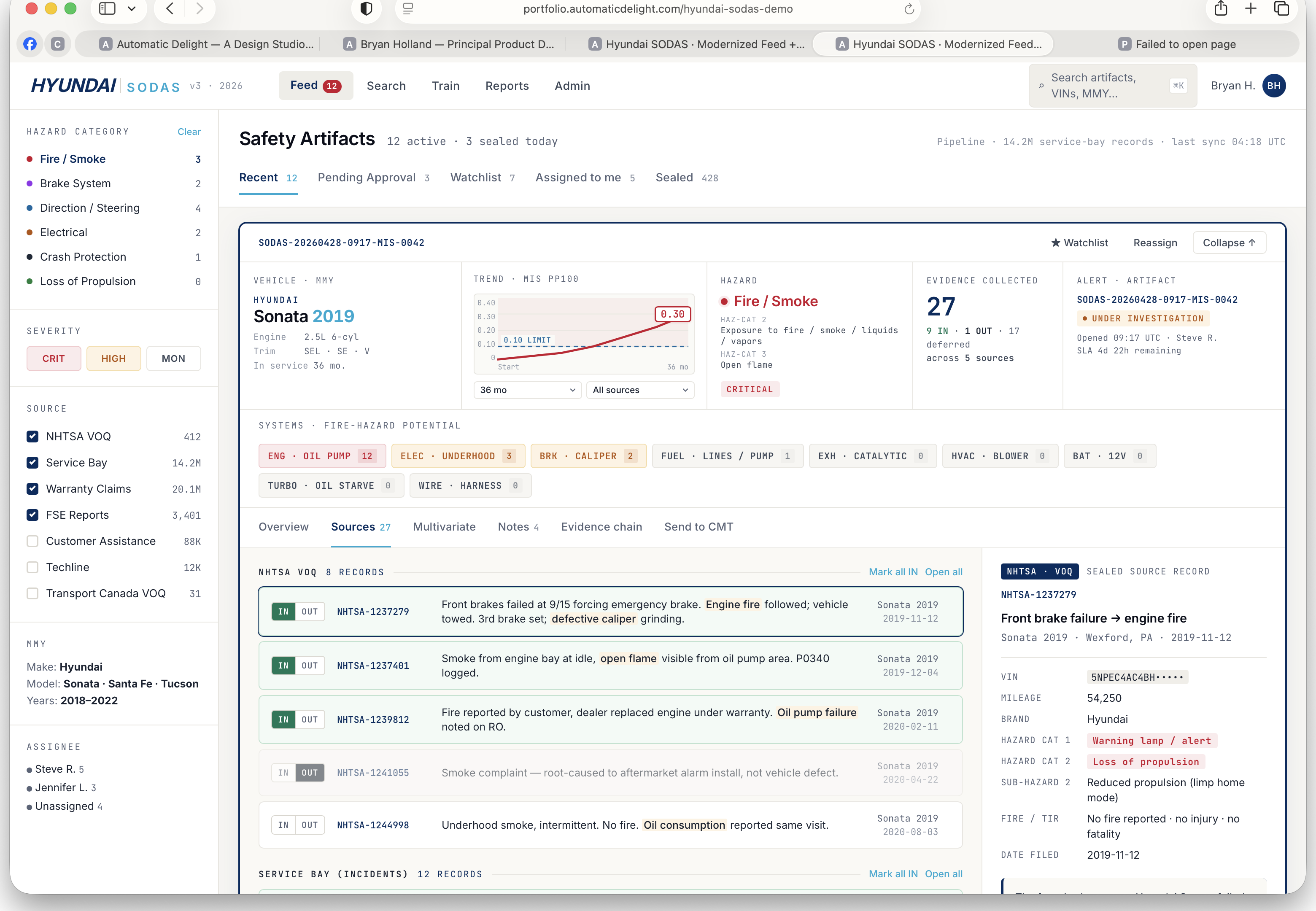
Task: Enable the Techline source checkbox
Action: [32, 567]
